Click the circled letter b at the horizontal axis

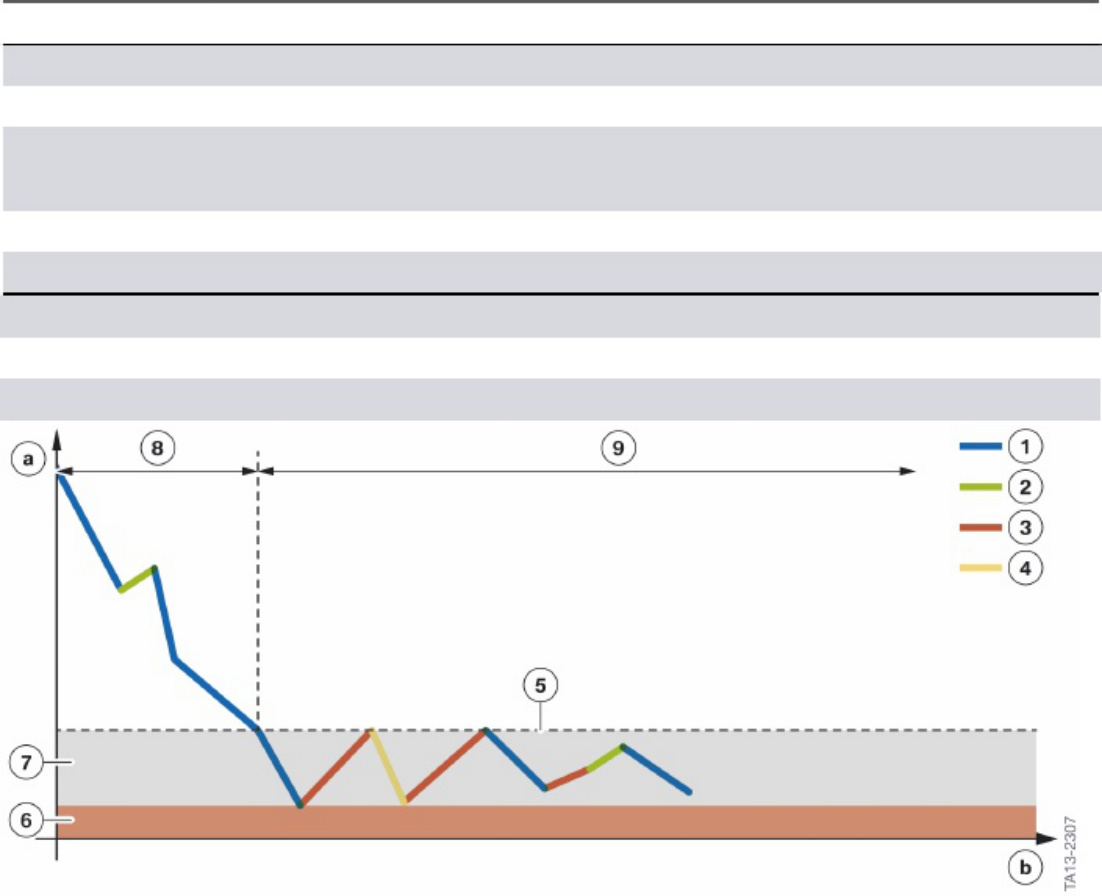(1025, 868)
